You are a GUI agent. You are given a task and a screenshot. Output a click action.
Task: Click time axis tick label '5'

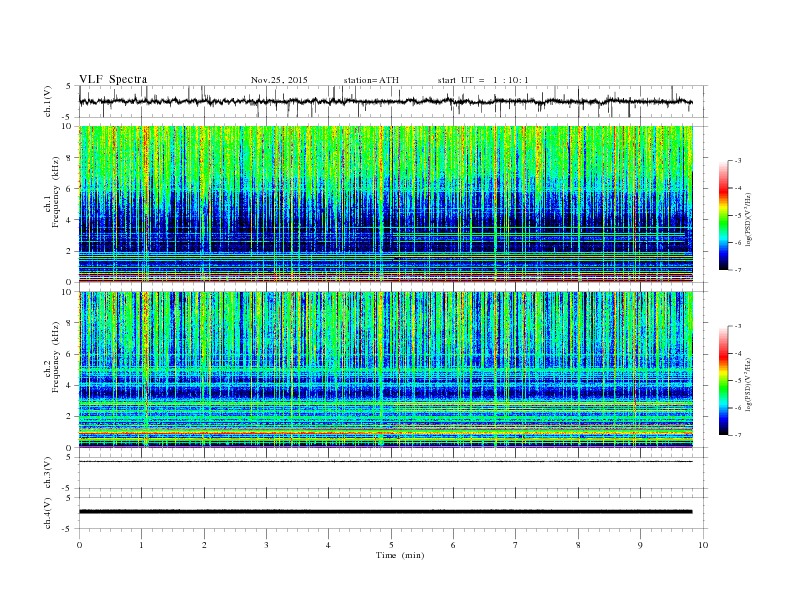tap(391, 545)
